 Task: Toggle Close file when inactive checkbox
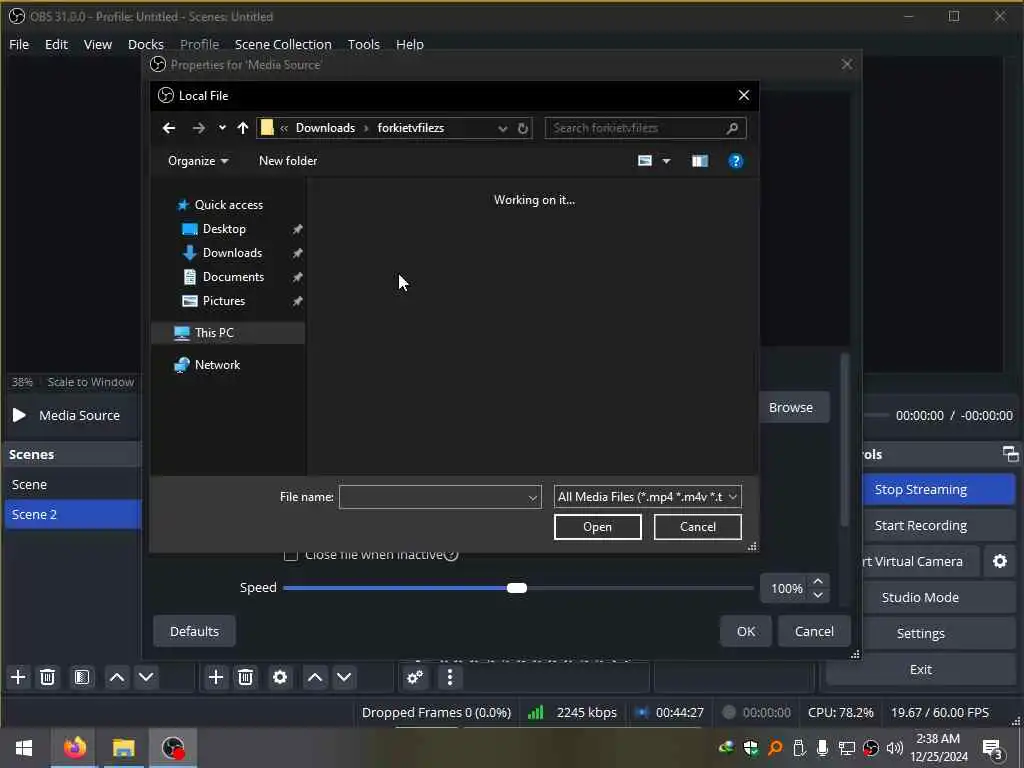point(291,555)
